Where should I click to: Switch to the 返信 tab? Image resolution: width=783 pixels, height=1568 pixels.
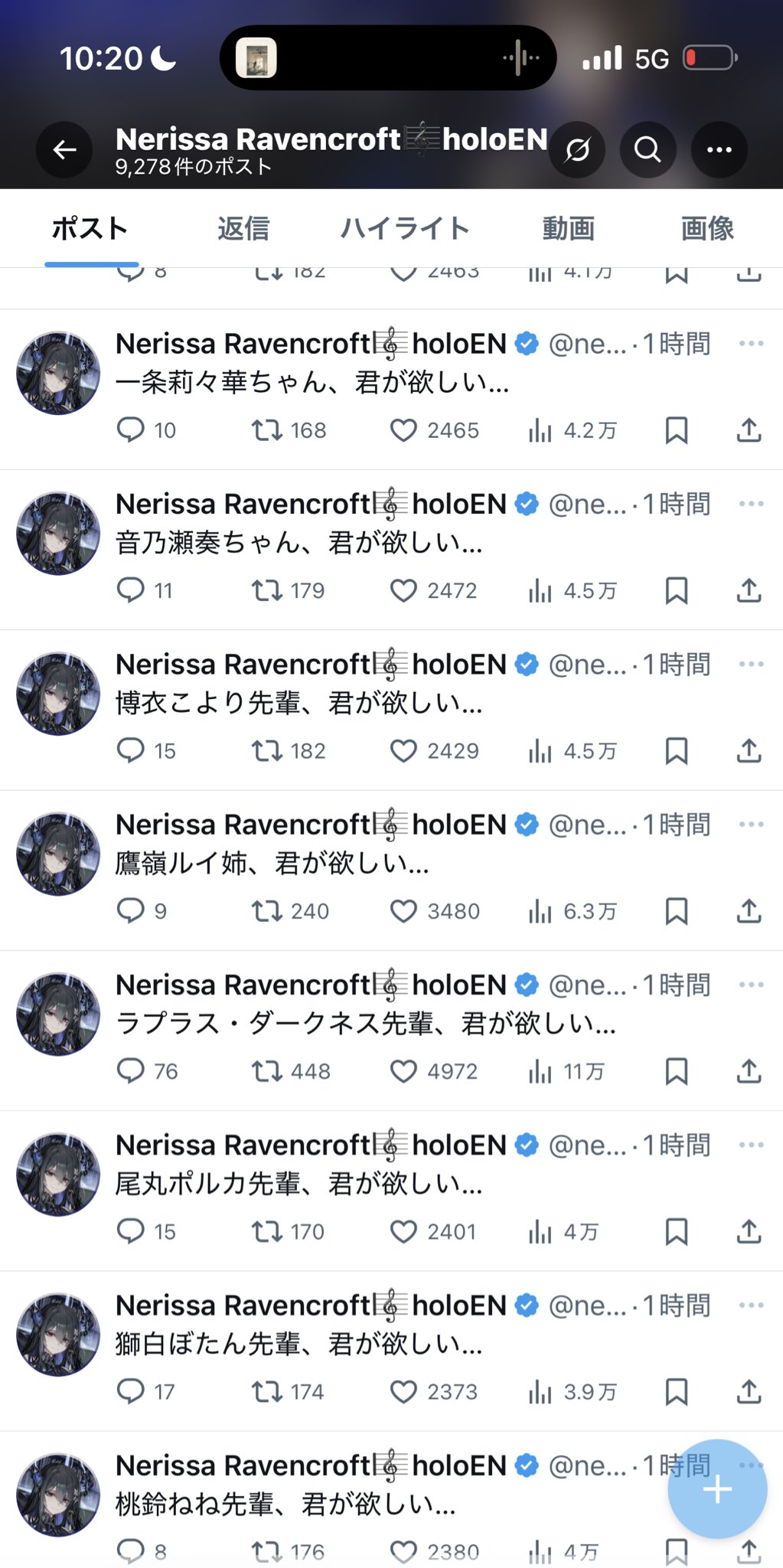(243, 228)
